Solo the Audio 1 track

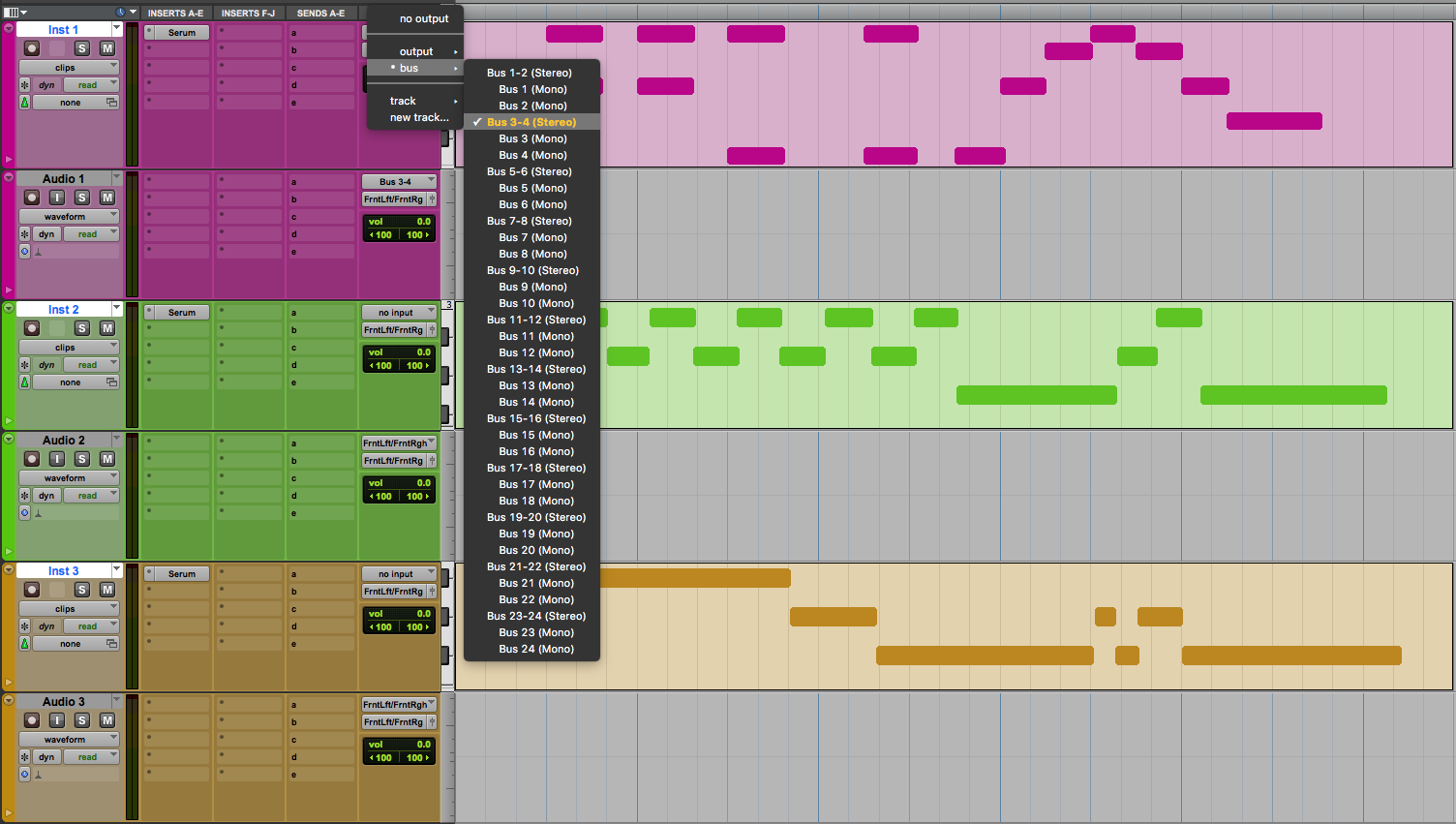[82, 198]
